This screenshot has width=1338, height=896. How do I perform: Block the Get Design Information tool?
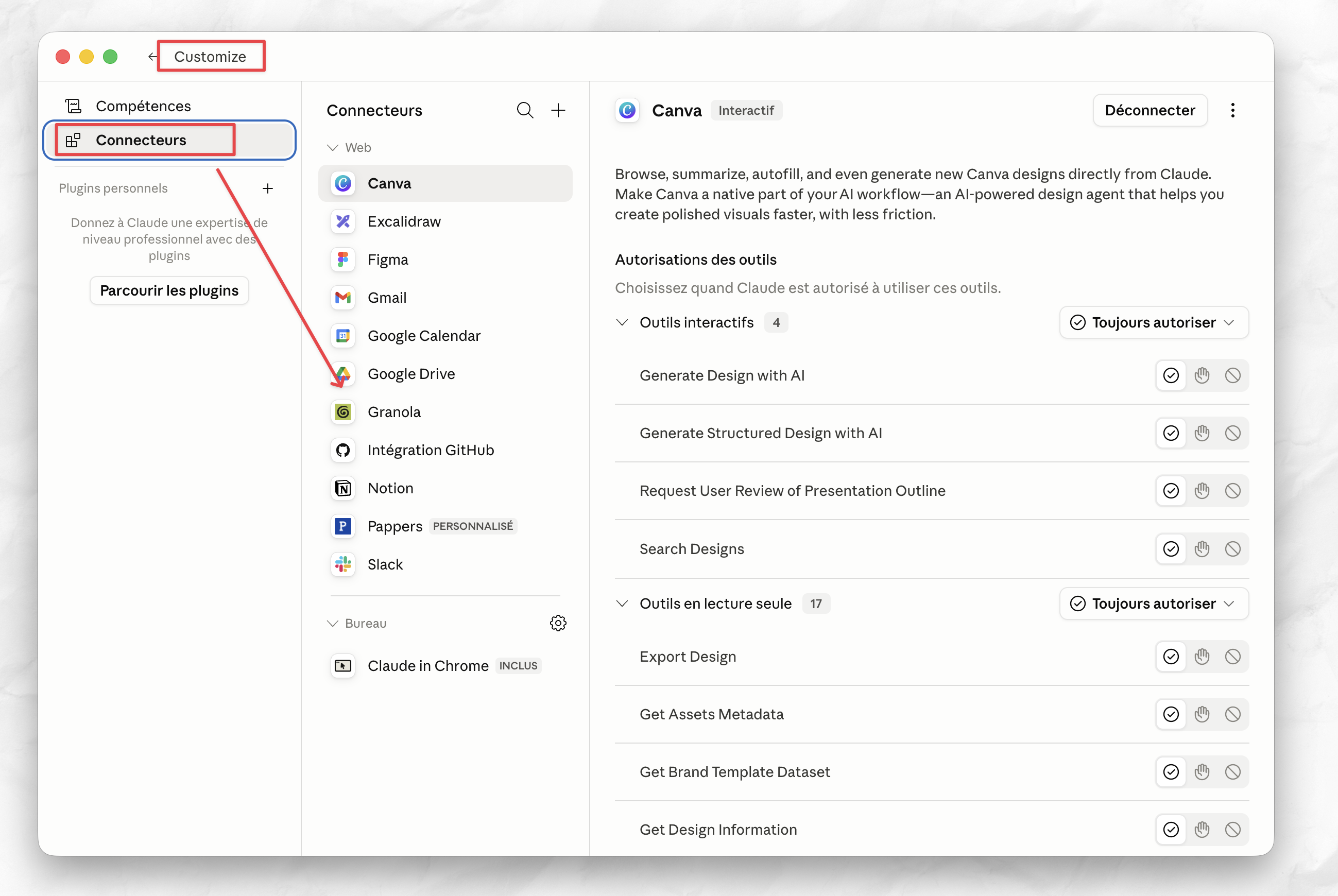[1232, 830]
